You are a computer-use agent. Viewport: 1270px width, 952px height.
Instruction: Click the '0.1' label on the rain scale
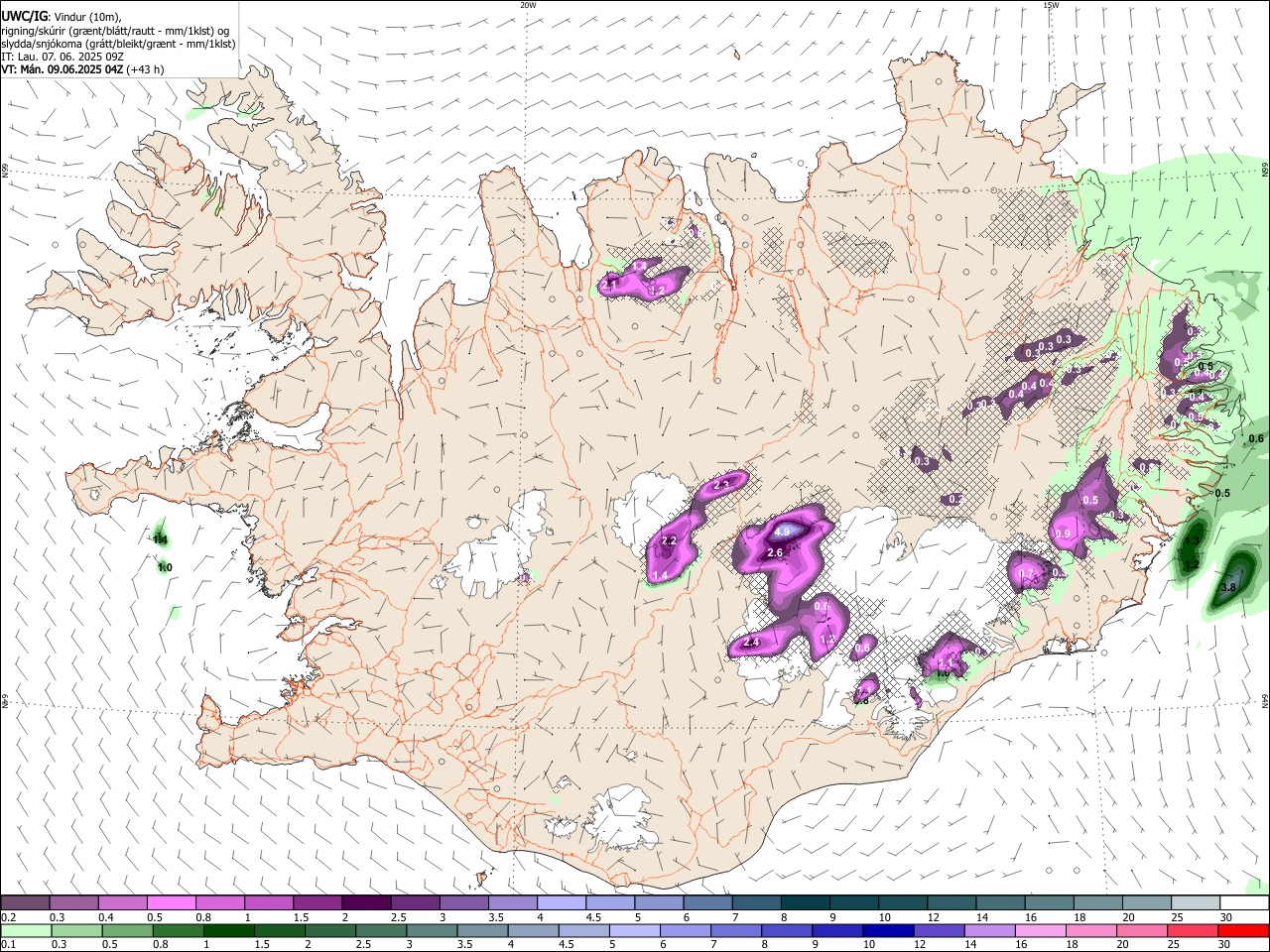pos(9,944)
